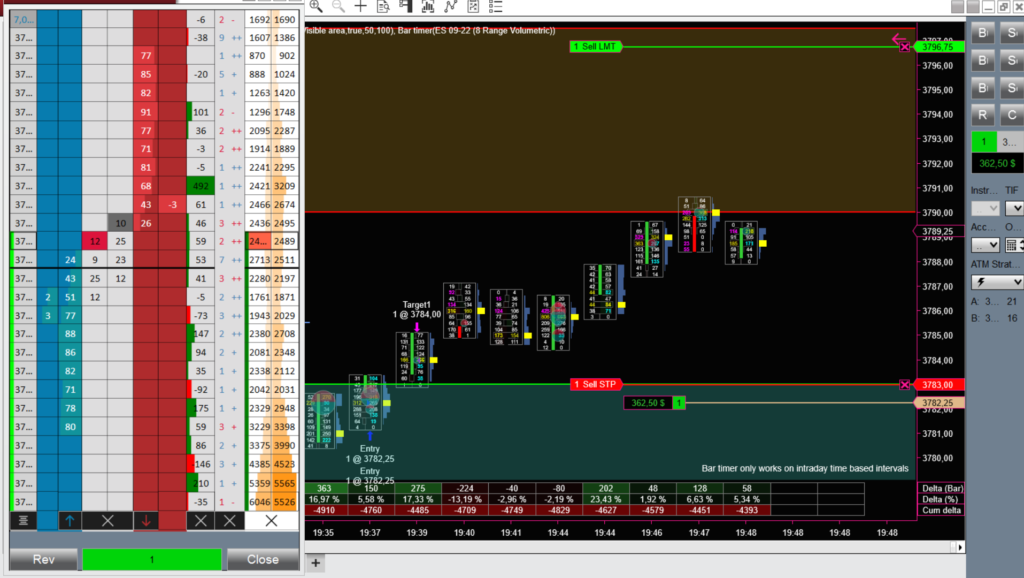Screen dimensions: 1024x578
Task: Click the C close button in Chart Trader
Action: tap(1012, 116)
